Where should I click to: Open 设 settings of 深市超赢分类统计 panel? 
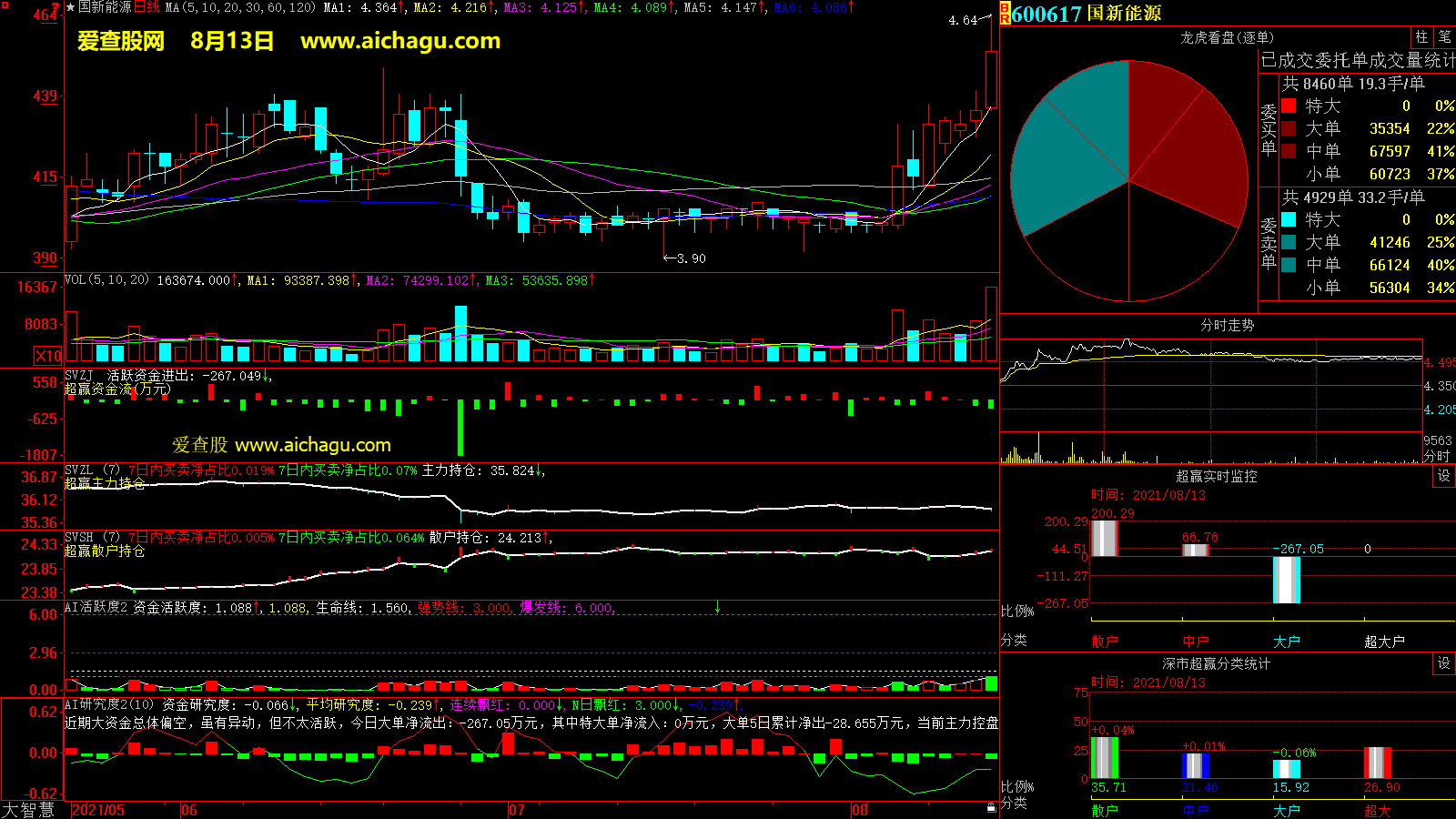pyautogui.click(x=1444, y=663)
